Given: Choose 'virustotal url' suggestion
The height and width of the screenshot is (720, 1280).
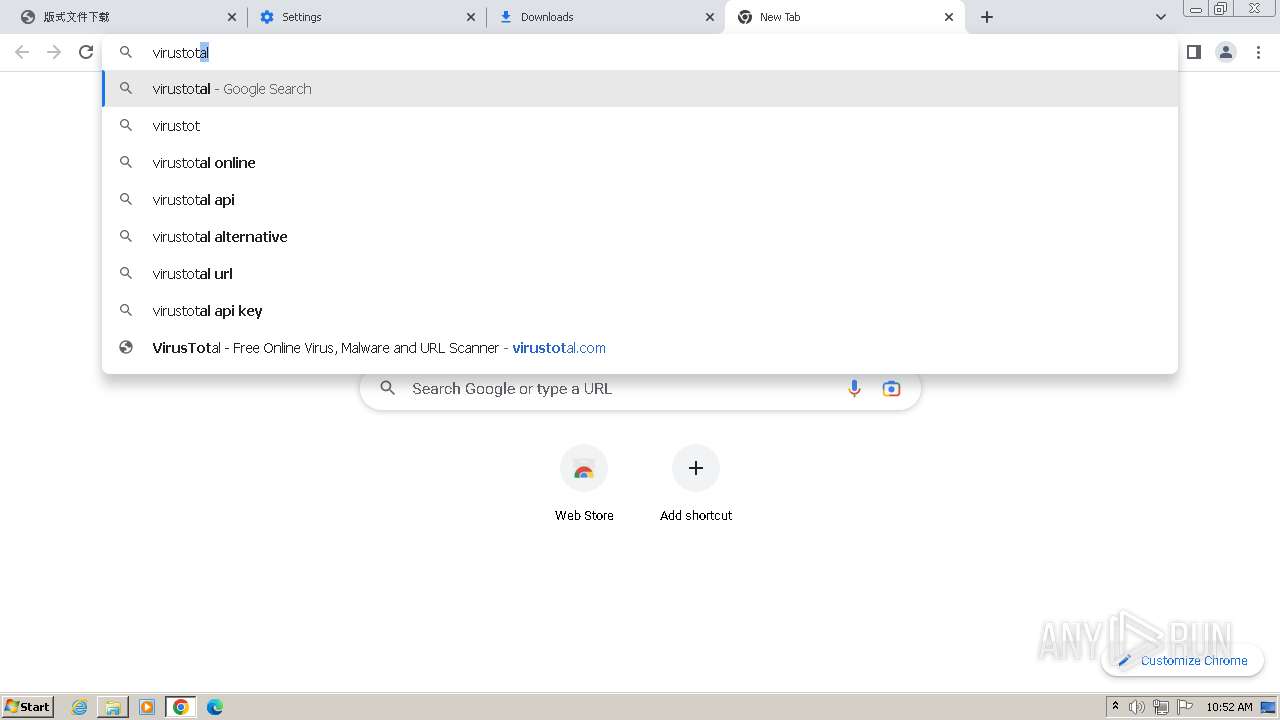Looking at the screenshot, I should click(640, 274).
